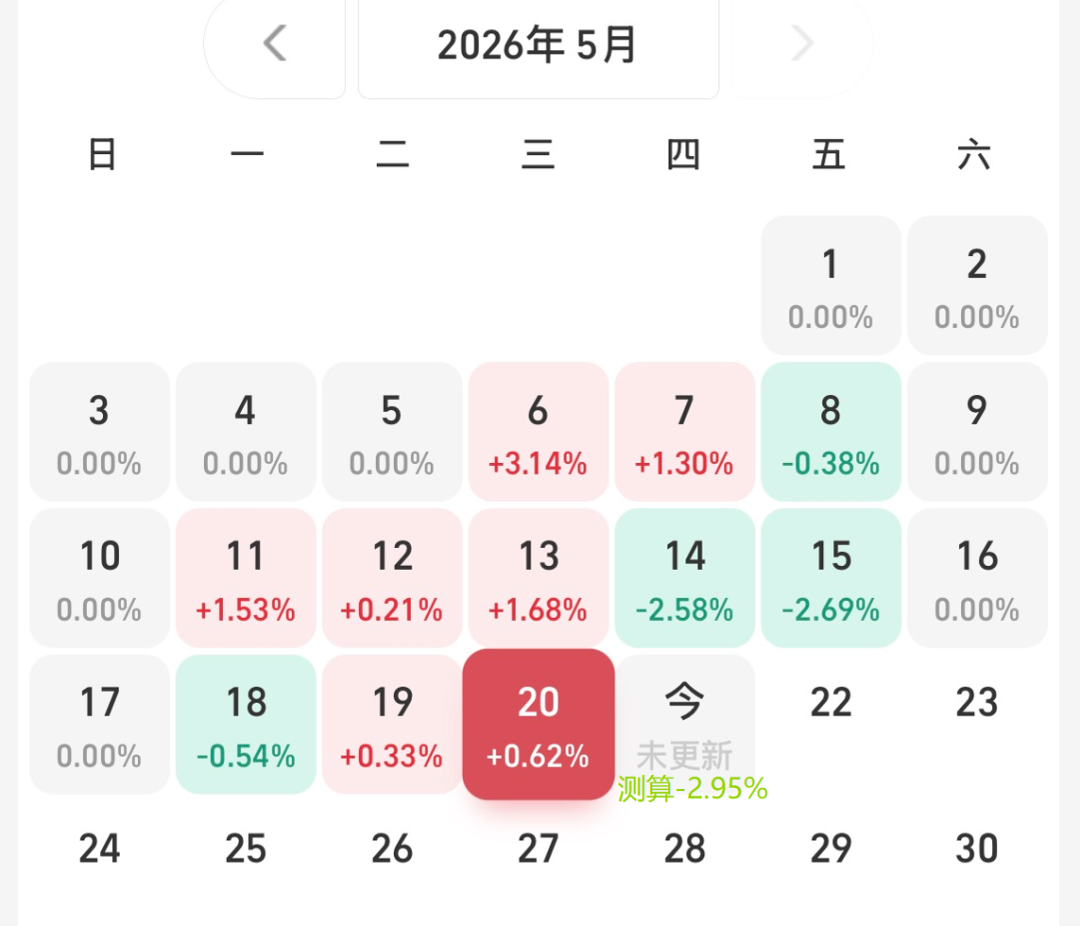Select day 5 in the calendar
1080x926 pixels.
click(392, 432)
